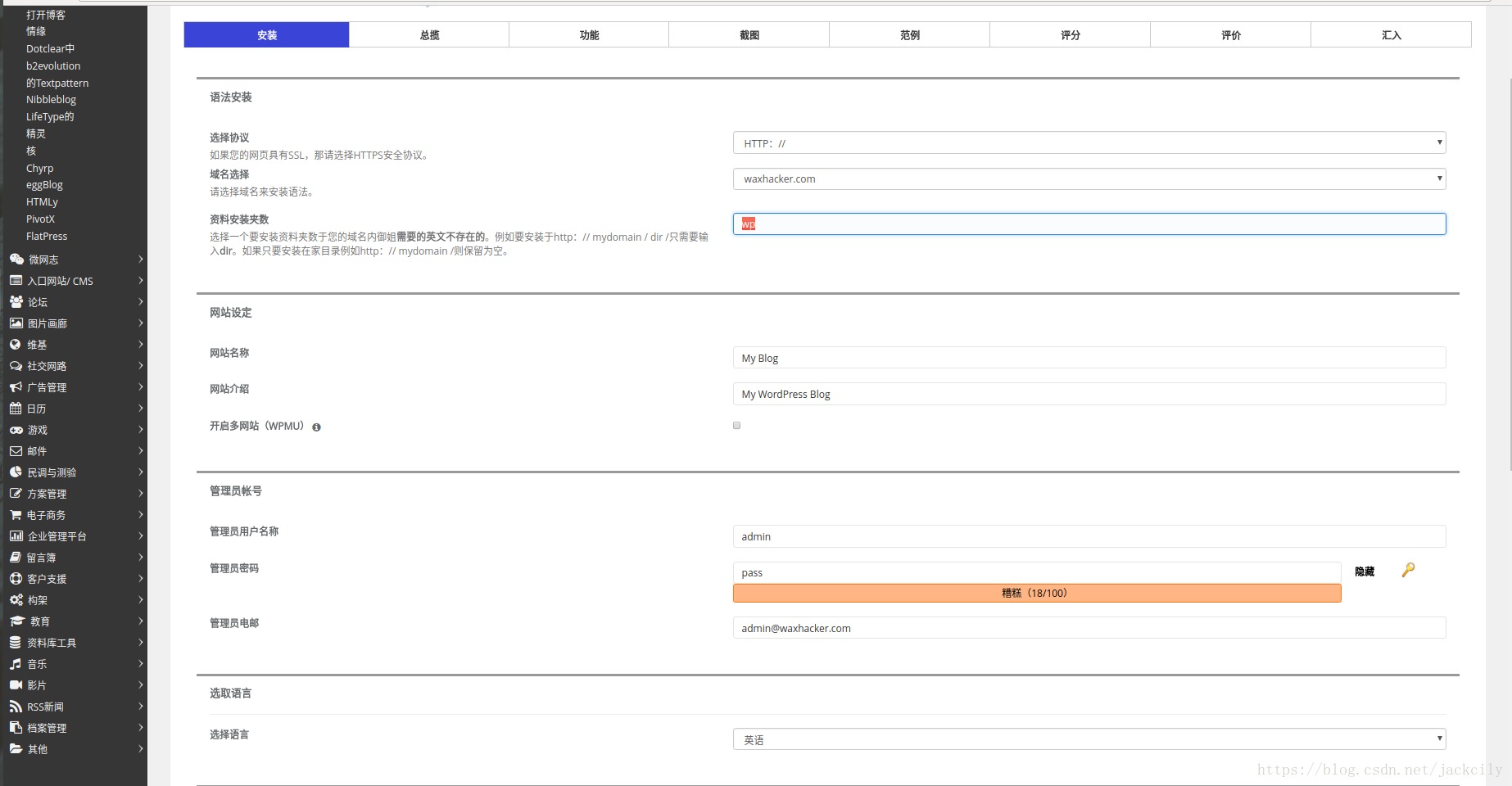This screenshot has width=1512, height=786.
Task: Switch to the 总揽 overview tab
Action: click(429, 34)
